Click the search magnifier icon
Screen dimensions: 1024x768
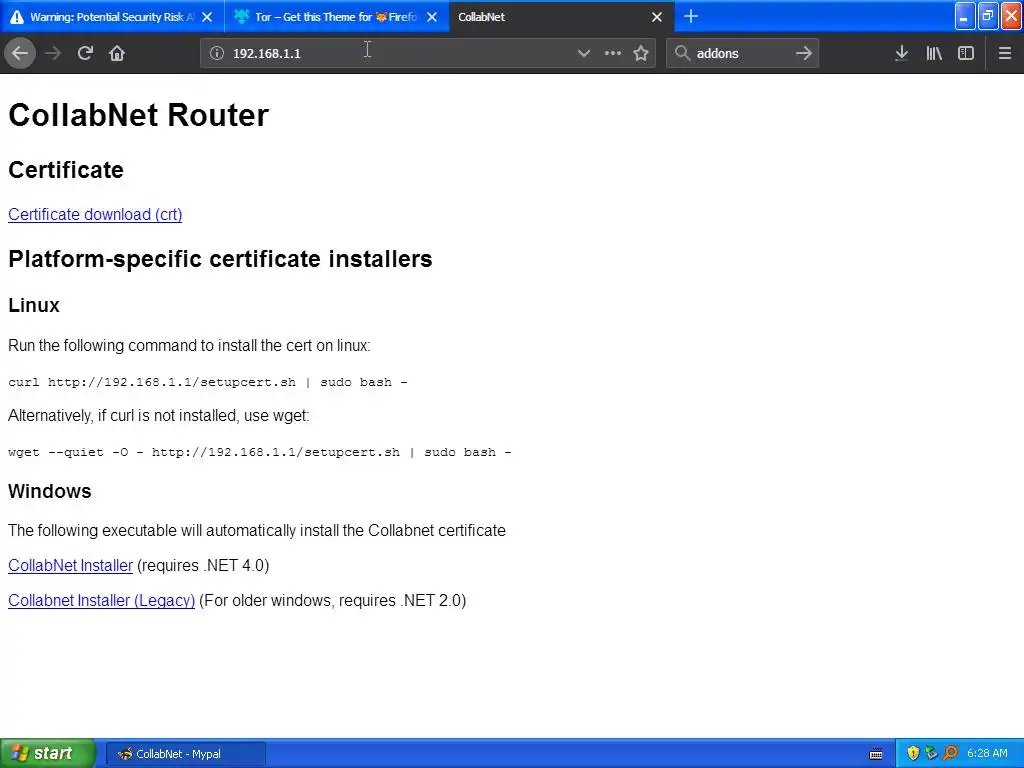[x=682, y=54]
